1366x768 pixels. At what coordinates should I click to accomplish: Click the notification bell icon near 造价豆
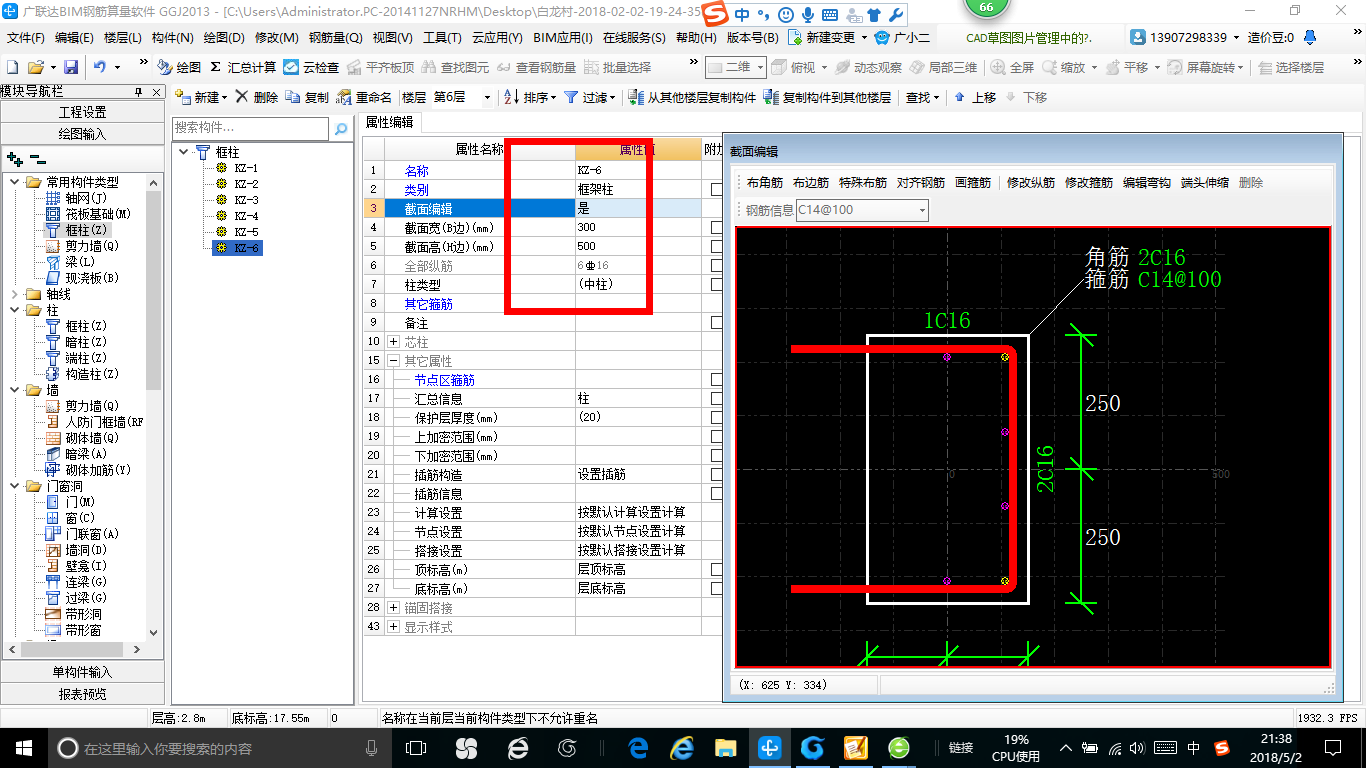point(1311,37)
